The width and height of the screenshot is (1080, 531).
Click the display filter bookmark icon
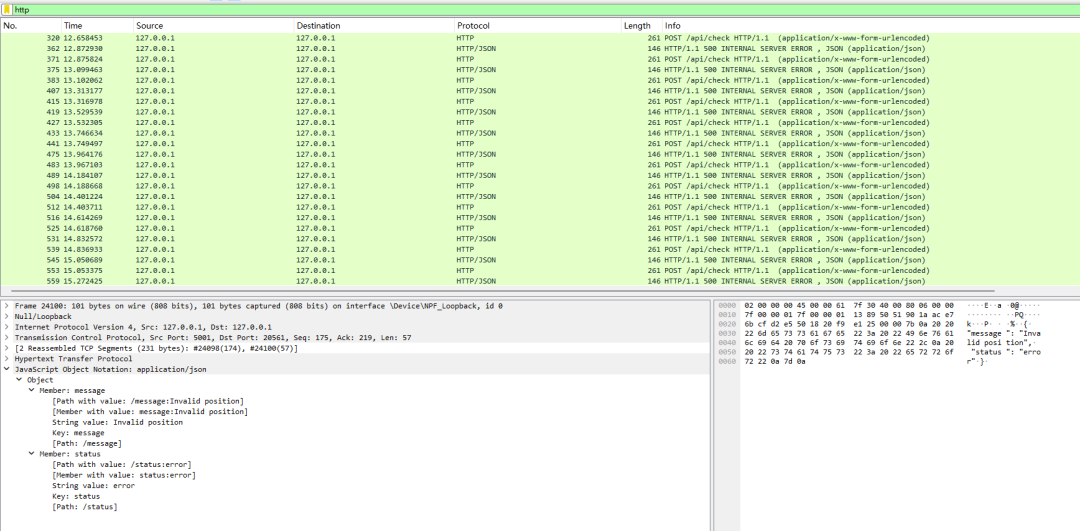(8, 9)
